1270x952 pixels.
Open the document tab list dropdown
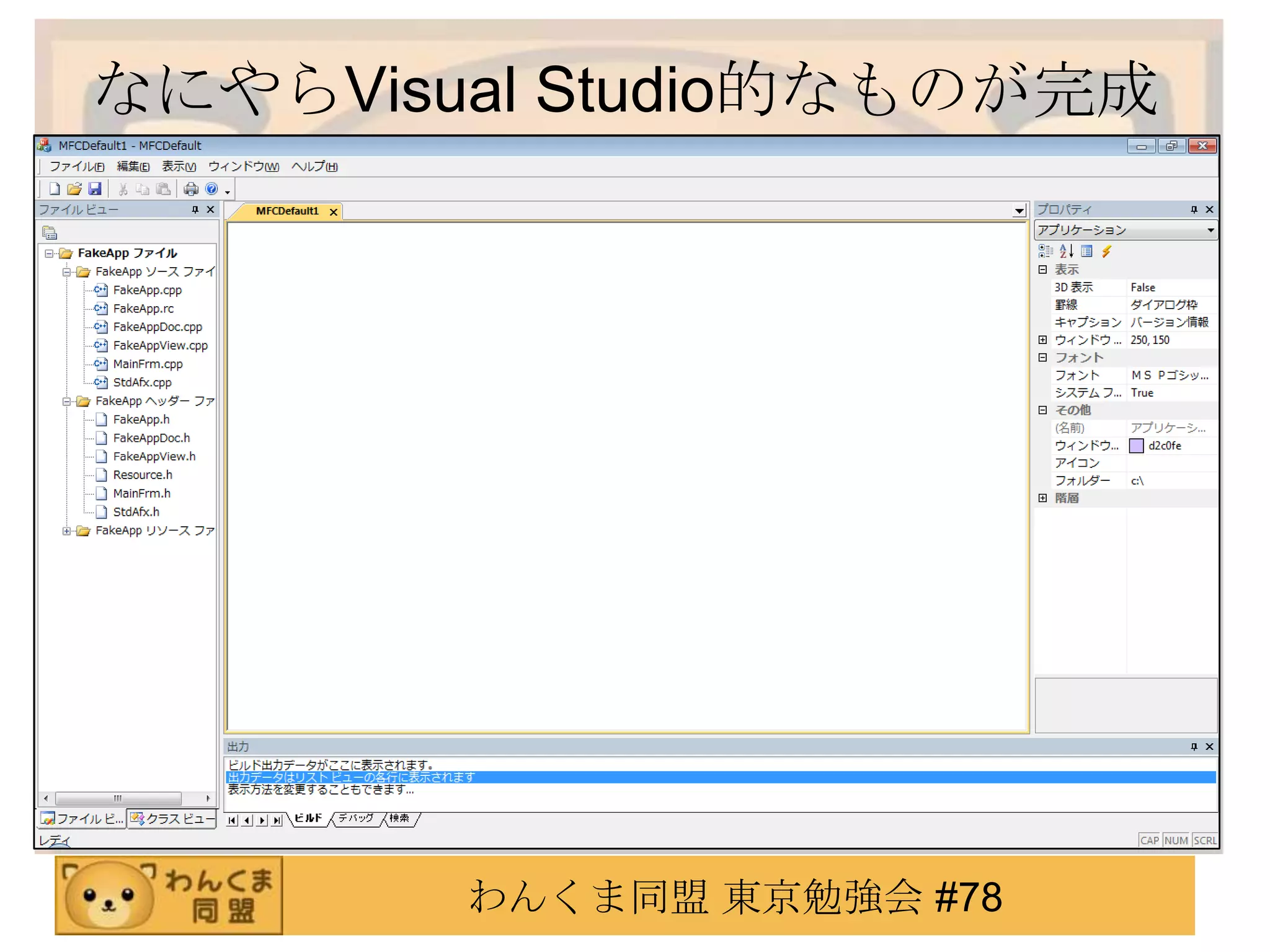(x=1019, y=211)
